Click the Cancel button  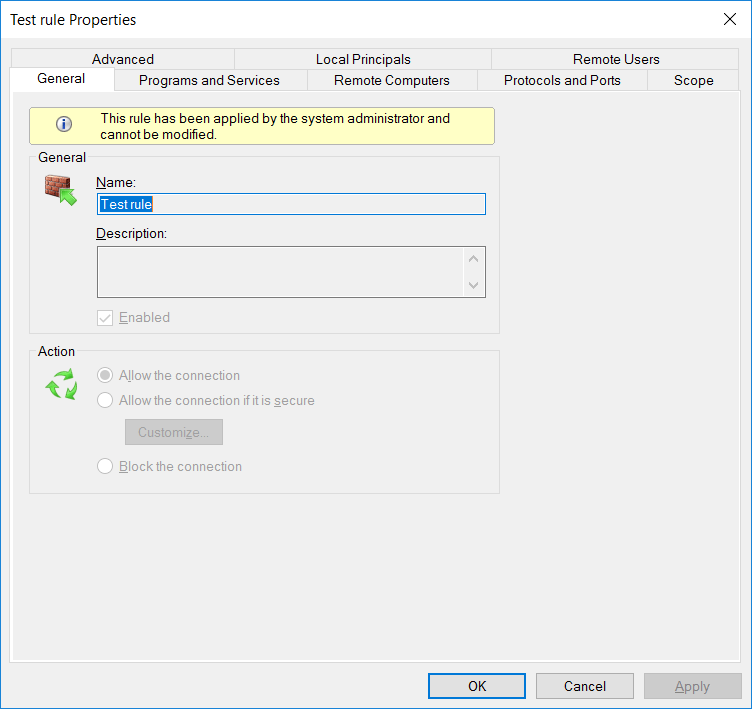pos(585,686)
